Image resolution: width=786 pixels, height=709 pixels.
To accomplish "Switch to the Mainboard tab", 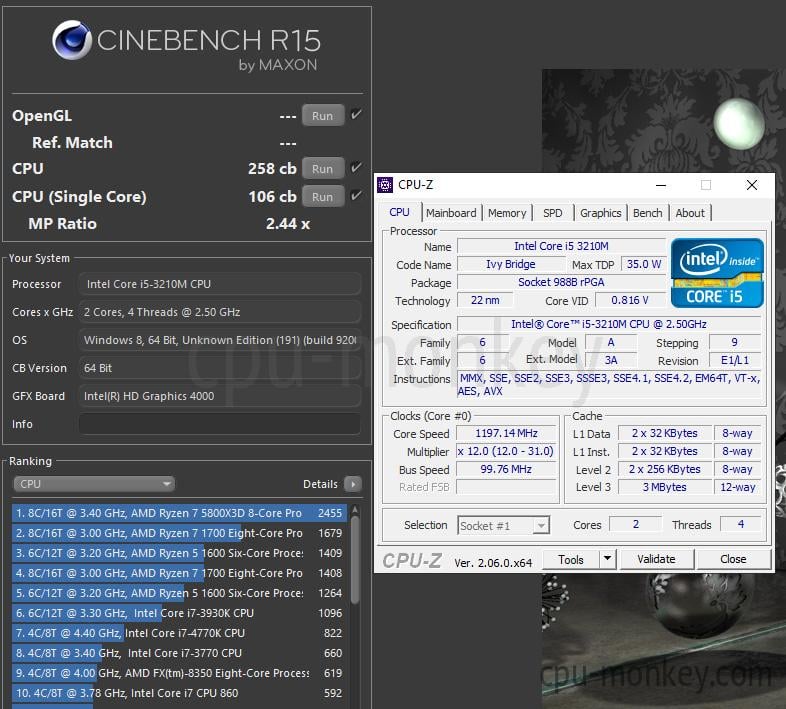I will [451, 213].
